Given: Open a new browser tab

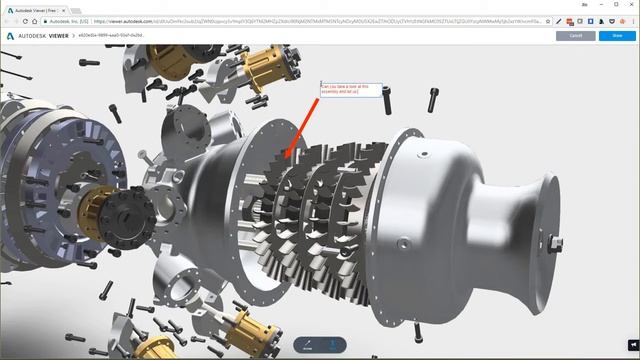Looking at the screenshot, I should (76, 11).
